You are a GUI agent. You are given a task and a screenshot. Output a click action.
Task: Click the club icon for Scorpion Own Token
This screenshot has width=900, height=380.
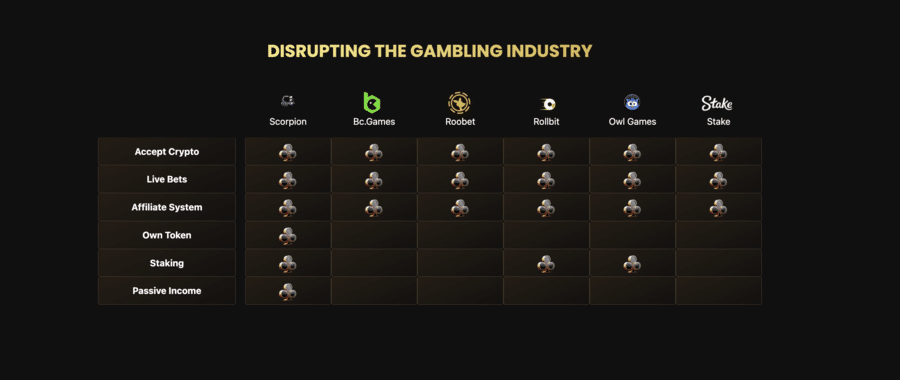coord(288,236)
